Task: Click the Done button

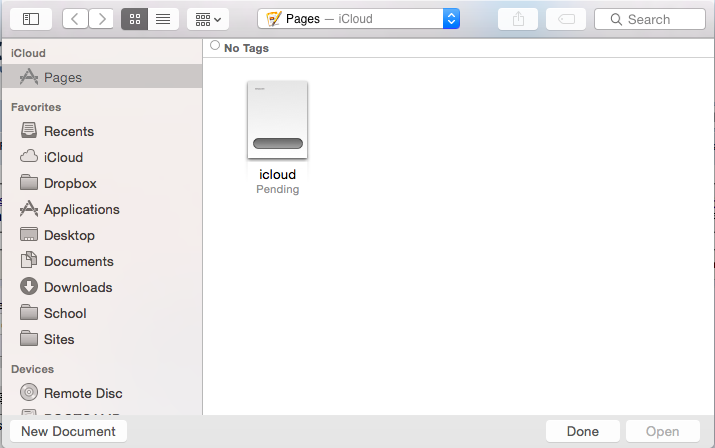Action: pos(582,432)
